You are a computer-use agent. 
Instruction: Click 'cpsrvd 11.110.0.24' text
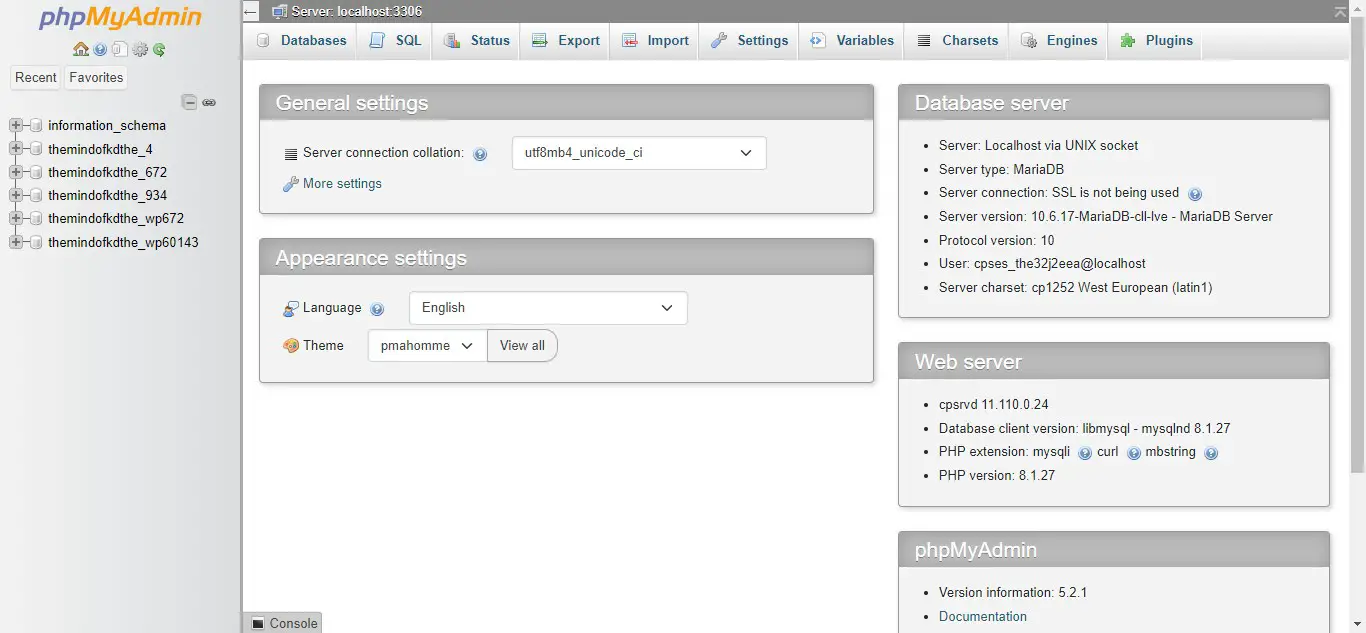[993, 405]
